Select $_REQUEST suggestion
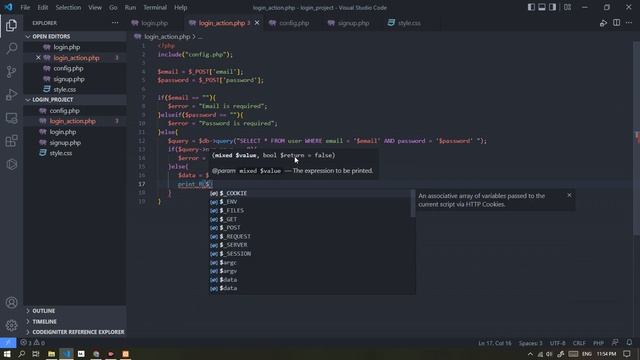Screen dimensions: 640x360 pos(312,236)
